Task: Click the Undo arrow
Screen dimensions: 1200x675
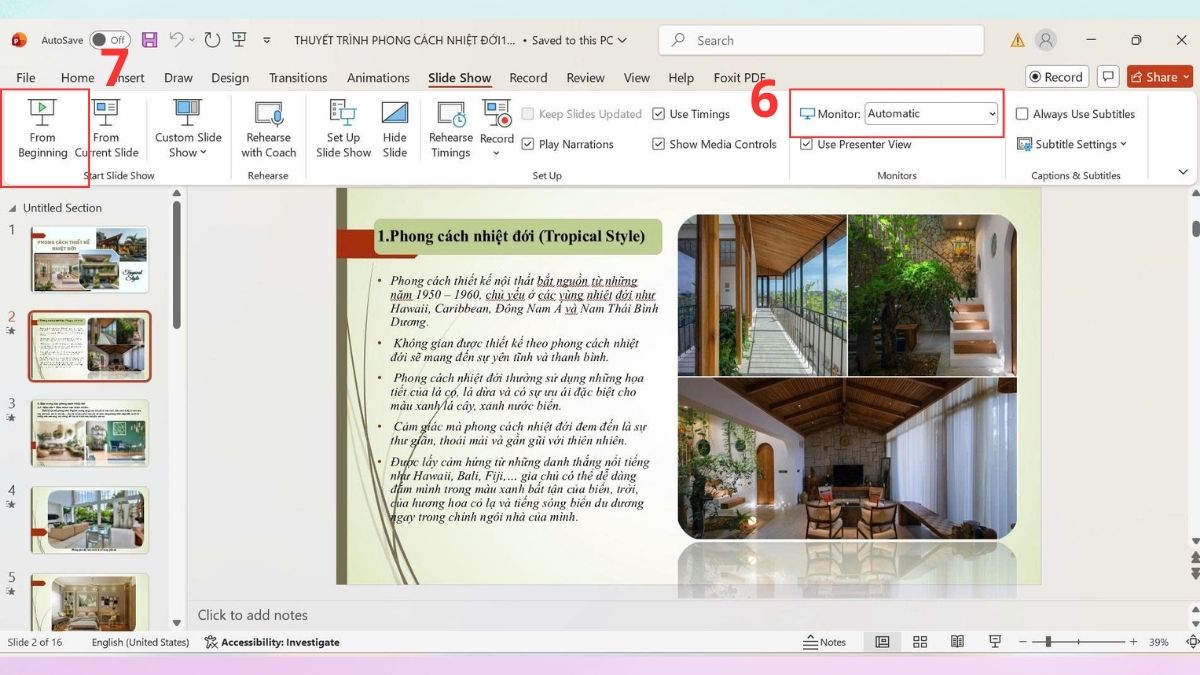Action: (176, 40)
